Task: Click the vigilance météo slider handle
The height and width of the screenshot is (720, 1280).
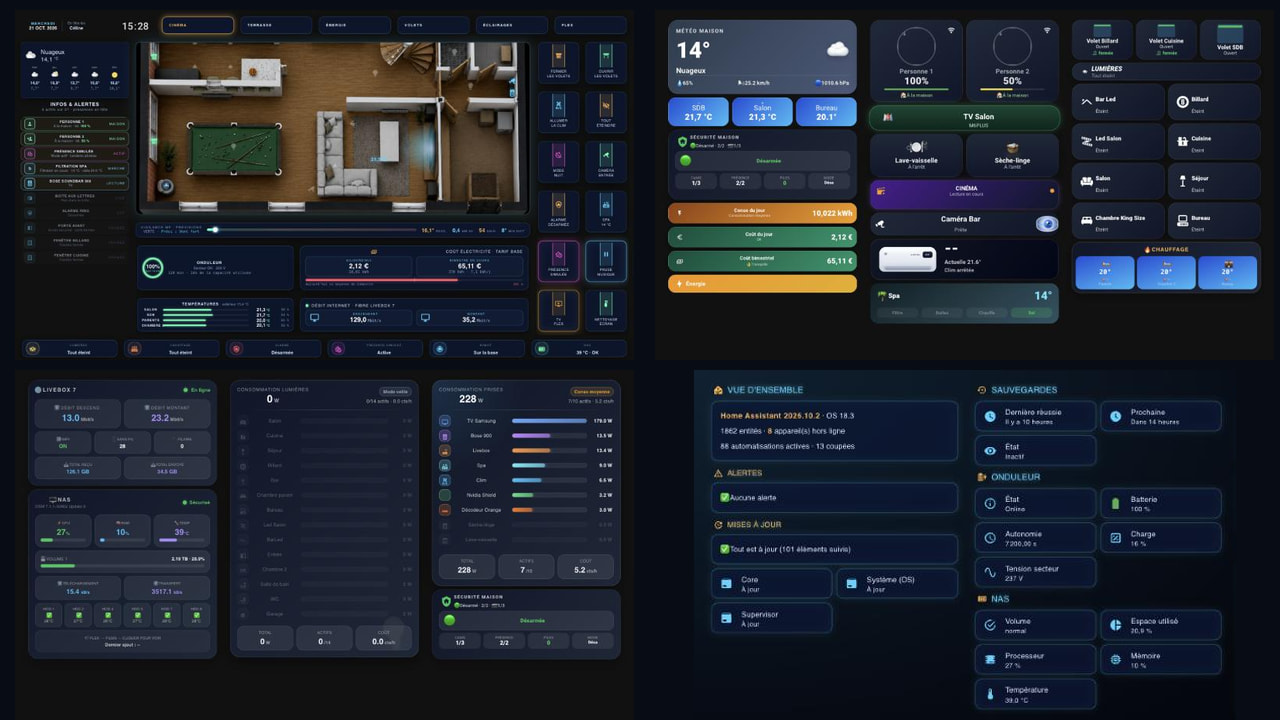Action: click(213, 230)
